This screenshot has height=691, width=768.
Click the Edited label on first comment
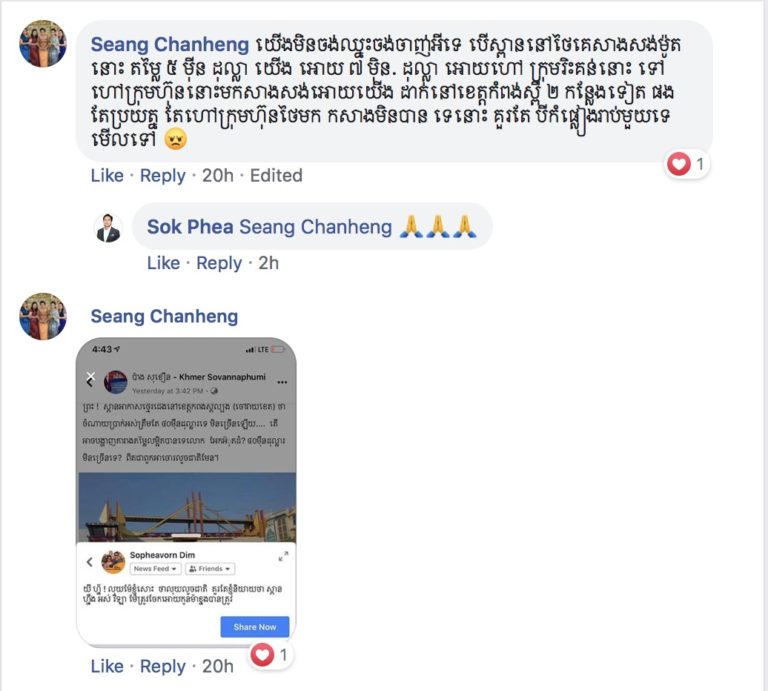pyautogui.click(x=276, y=175)
